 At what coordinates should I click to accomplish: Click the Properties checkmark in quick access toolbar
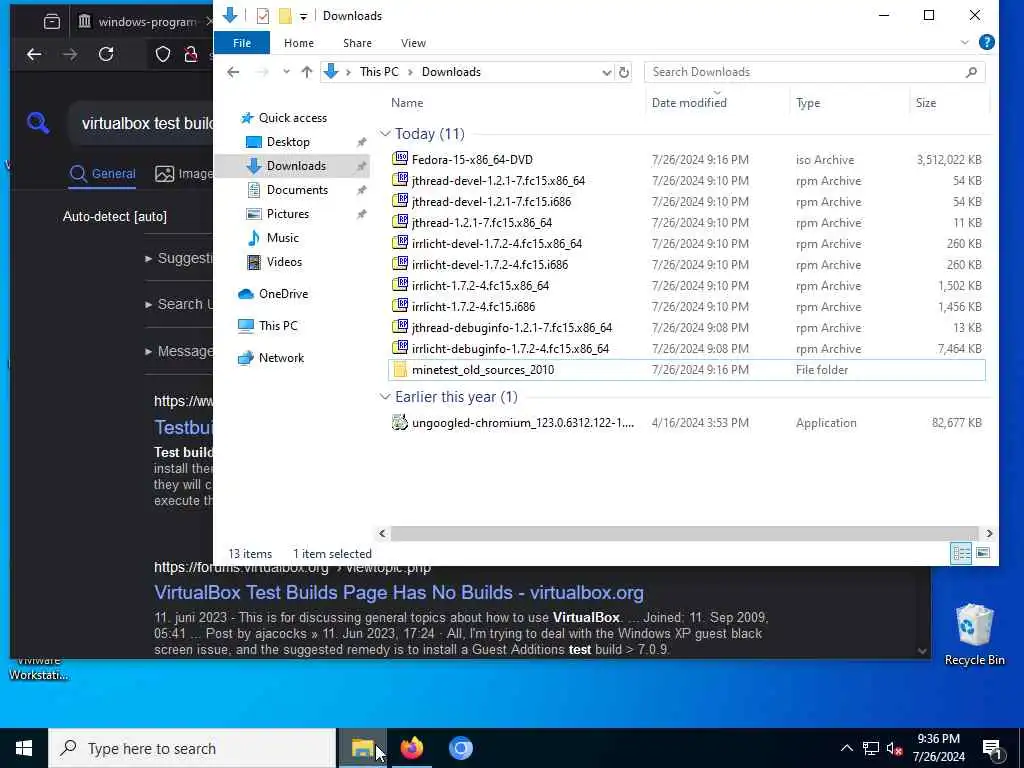click(x=263, y=16)
